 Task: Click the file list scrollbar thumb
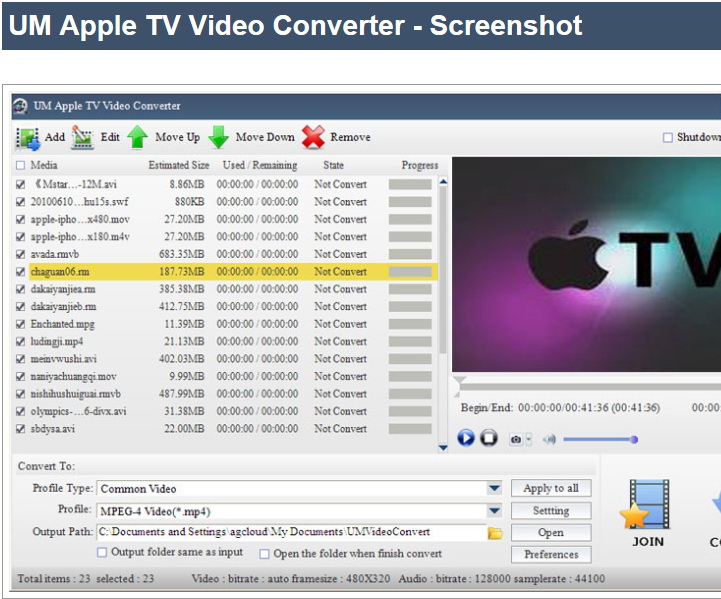pyautogui.click(x=443, y=270)
